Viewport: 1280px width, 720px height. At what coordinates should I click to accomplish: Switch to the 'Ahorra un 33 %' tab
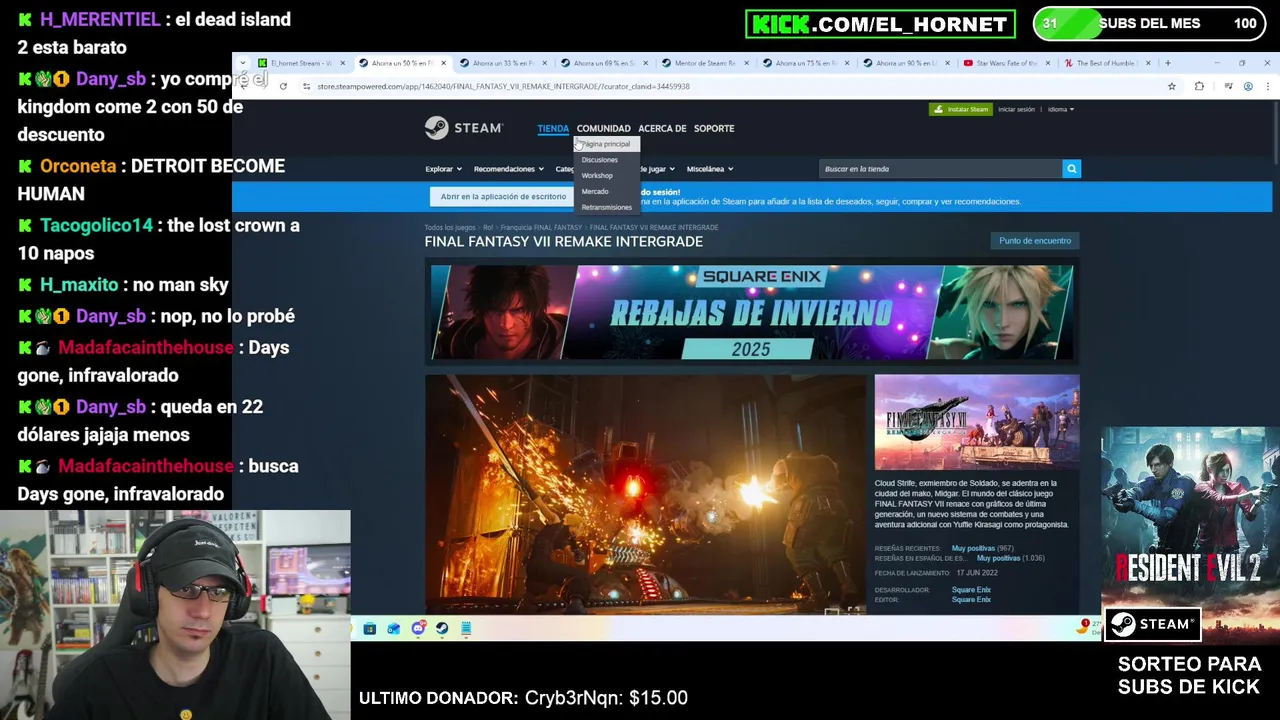503,63
